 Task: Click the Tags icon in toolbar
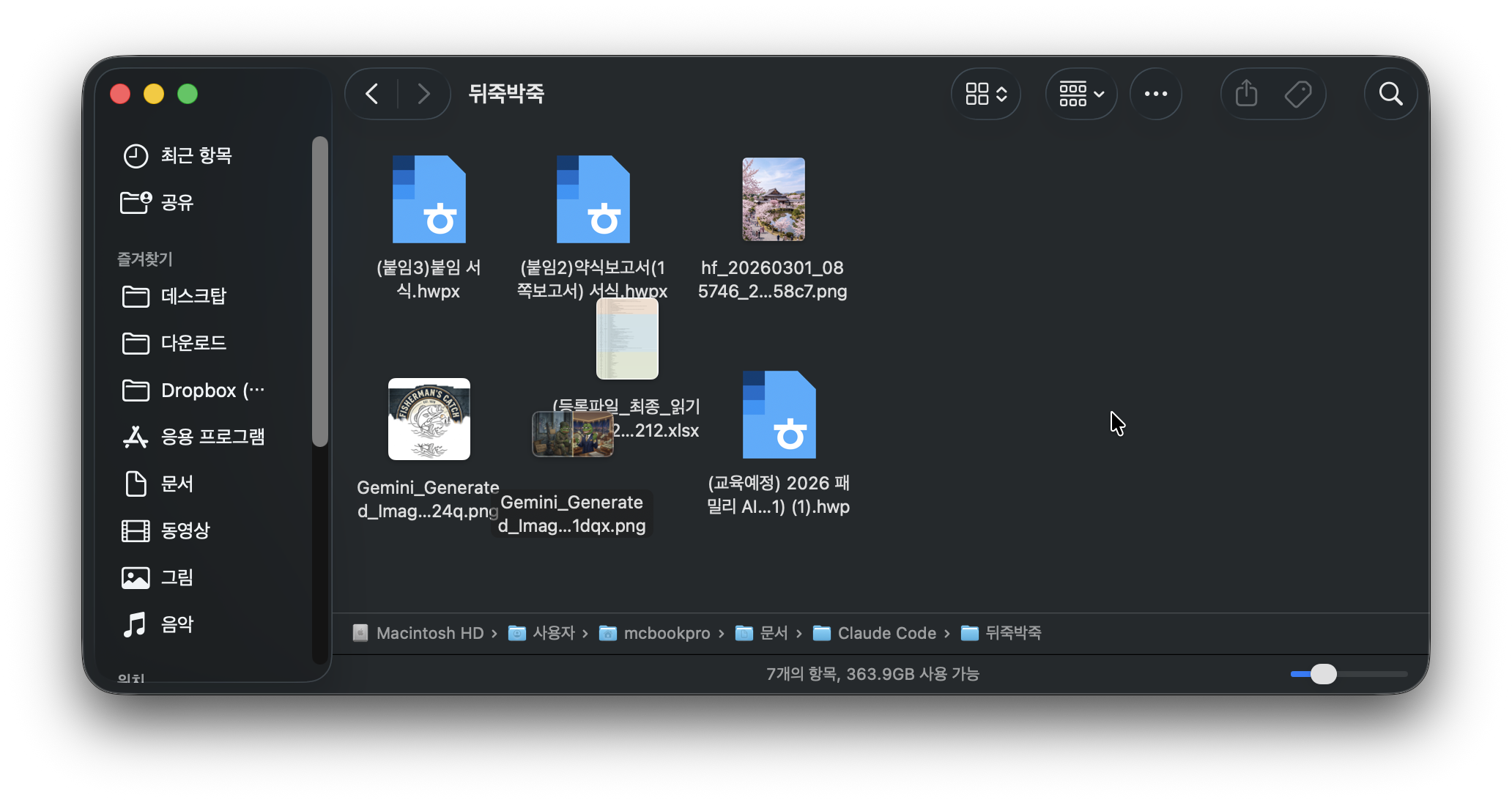coord(1298,94)
